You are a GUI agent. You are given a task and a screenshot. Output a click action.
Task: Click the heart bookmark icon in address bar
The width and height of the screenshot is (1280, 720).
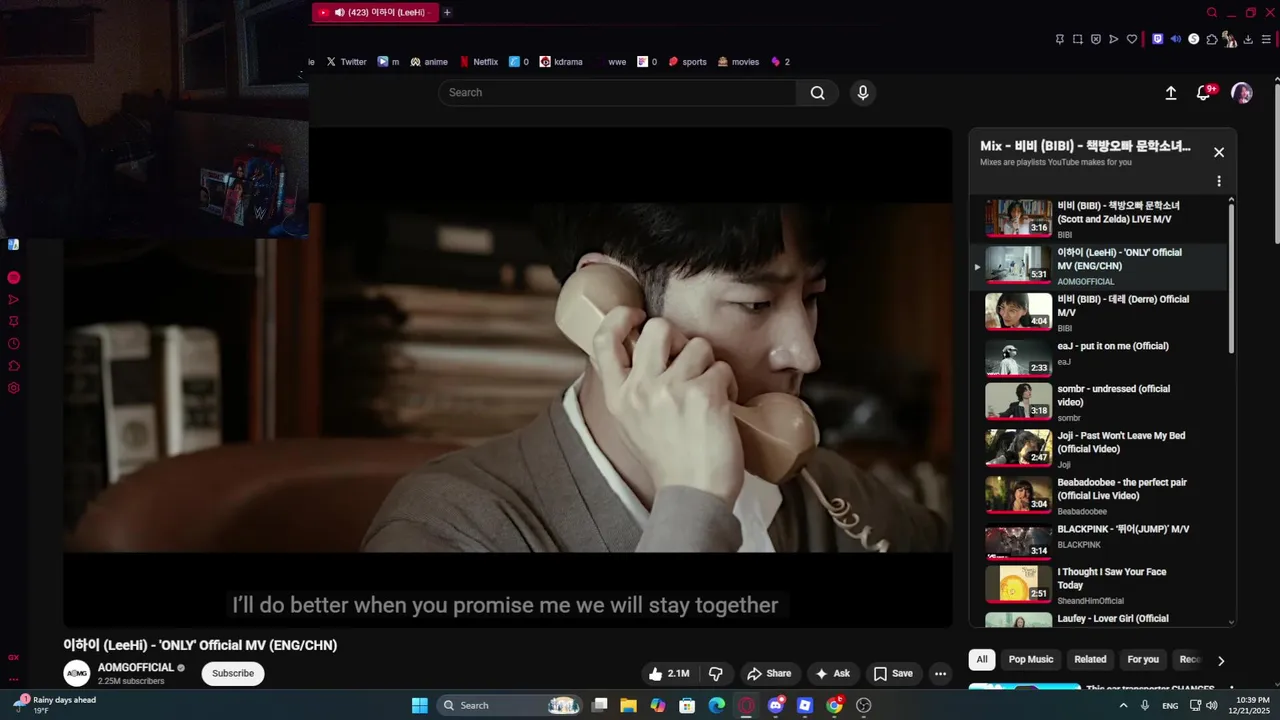tap(1132, 39)
